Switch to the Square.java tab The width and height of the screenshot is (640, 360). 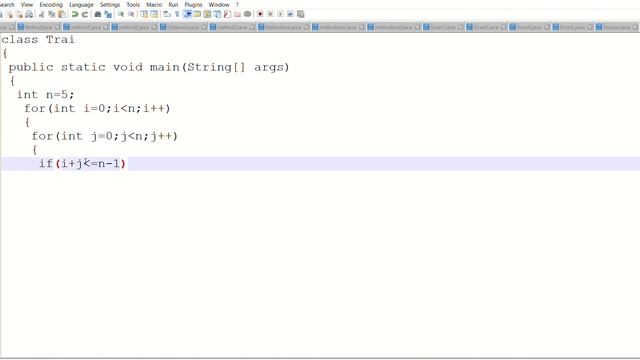click(x=616, y=27)
